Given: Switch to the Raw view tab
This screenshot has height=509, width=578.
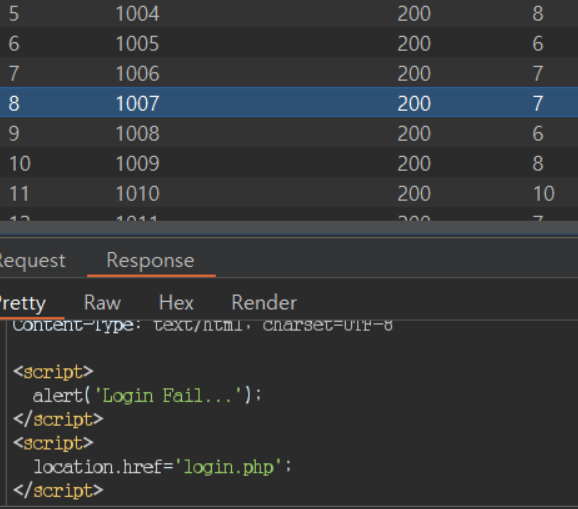Looking at the screenshot, I should [102, 303].
